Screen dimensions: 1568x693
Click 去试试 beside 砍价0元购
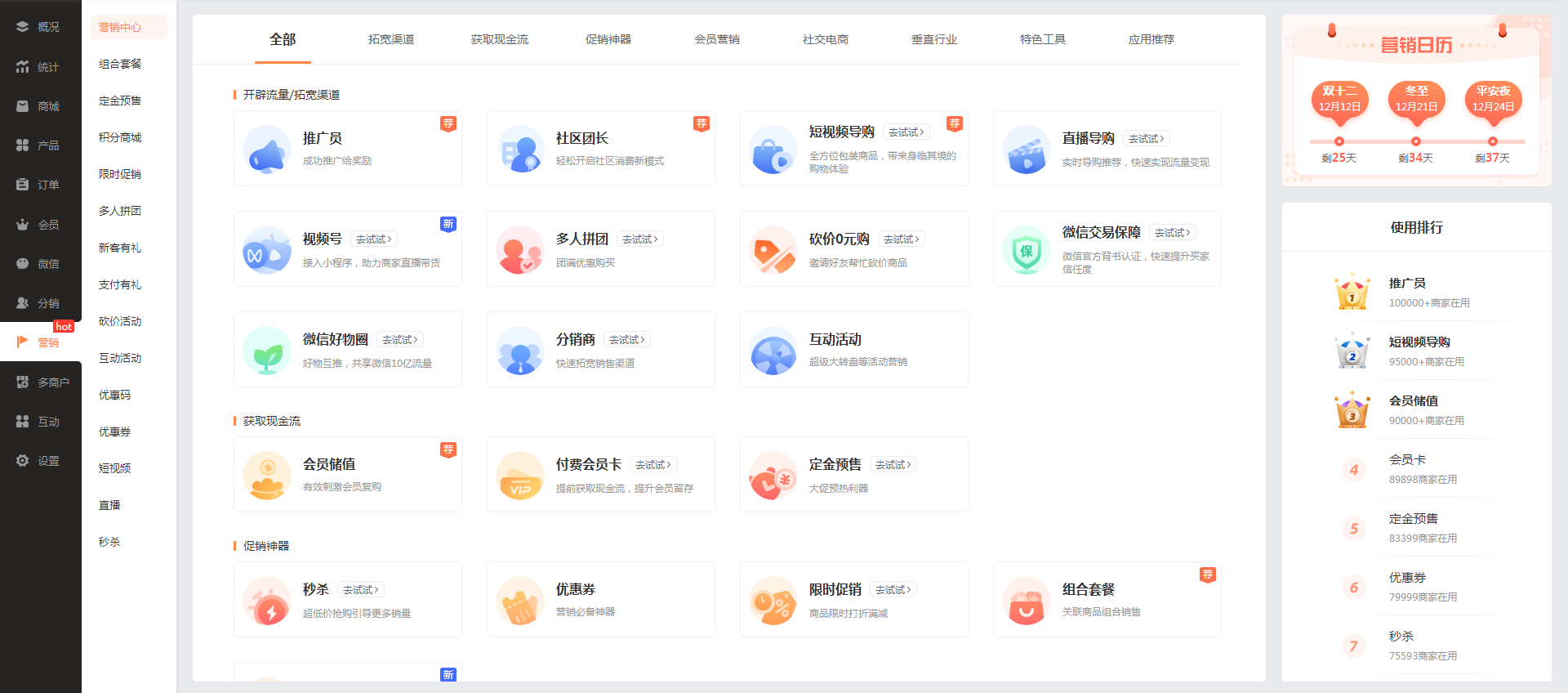(x=902, y=239)
